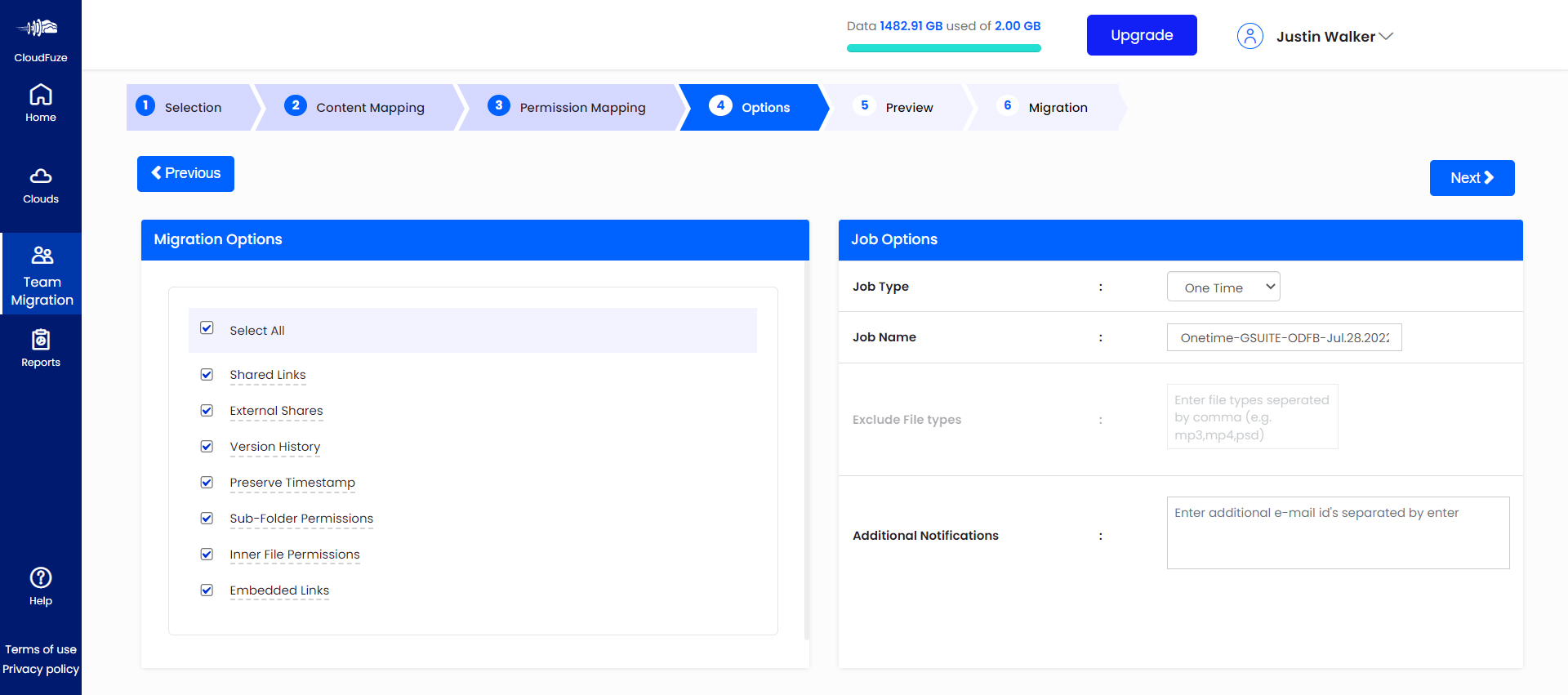
Task: Go to the Migration step tab
Action: click(1047, 107)
